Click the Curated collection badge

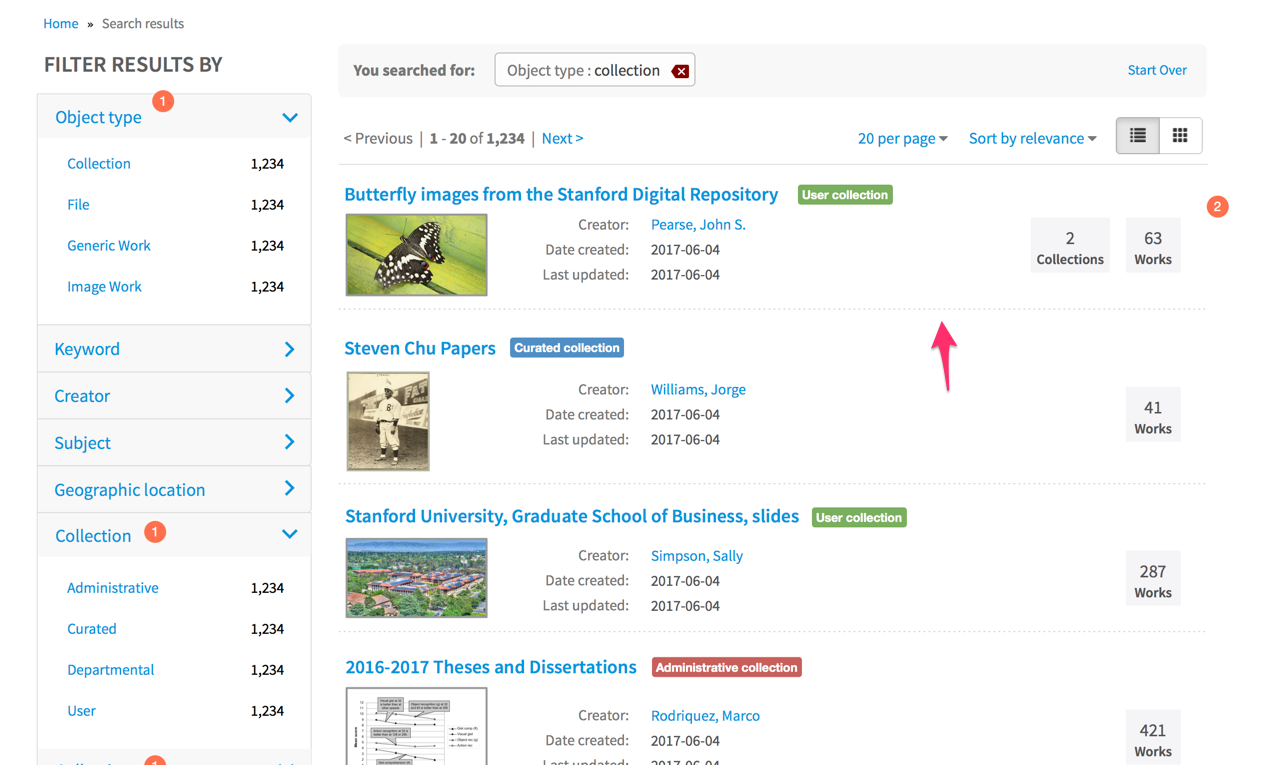click(x=567, y=348)
